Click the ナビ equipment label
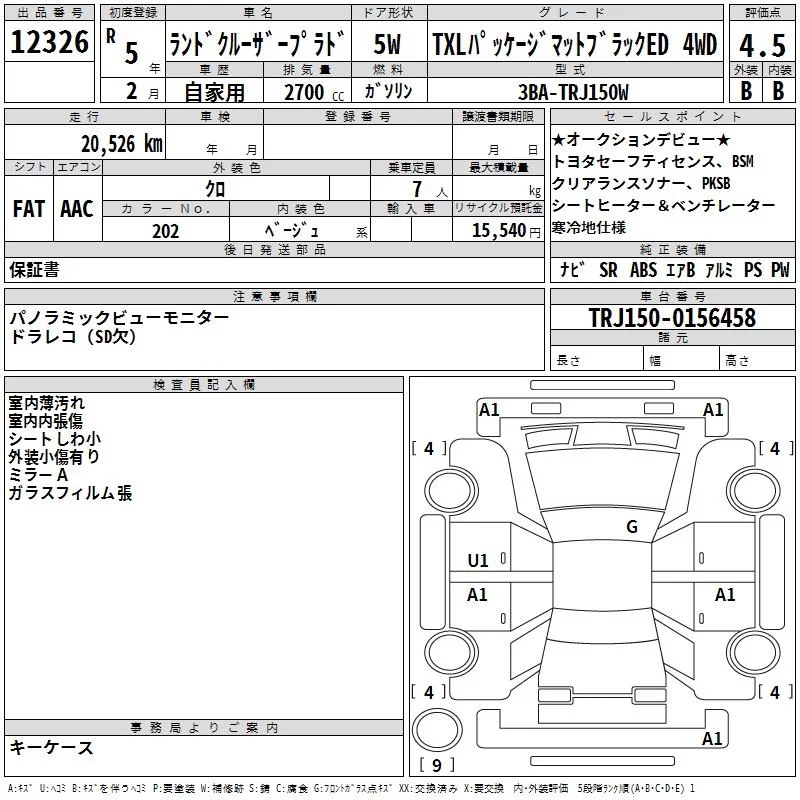Image resolution: width=800 pixels, height=800 pixels. [571, 270]
